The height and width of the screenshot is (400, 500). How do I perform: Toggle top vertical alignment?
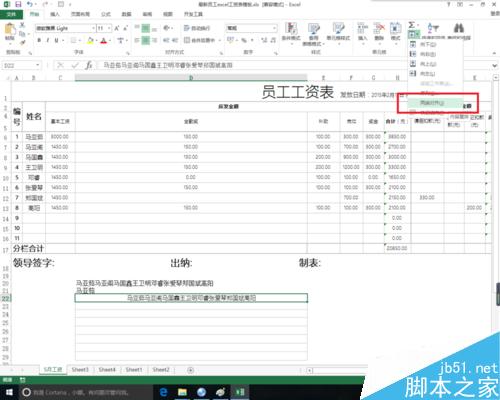(137, 28)
